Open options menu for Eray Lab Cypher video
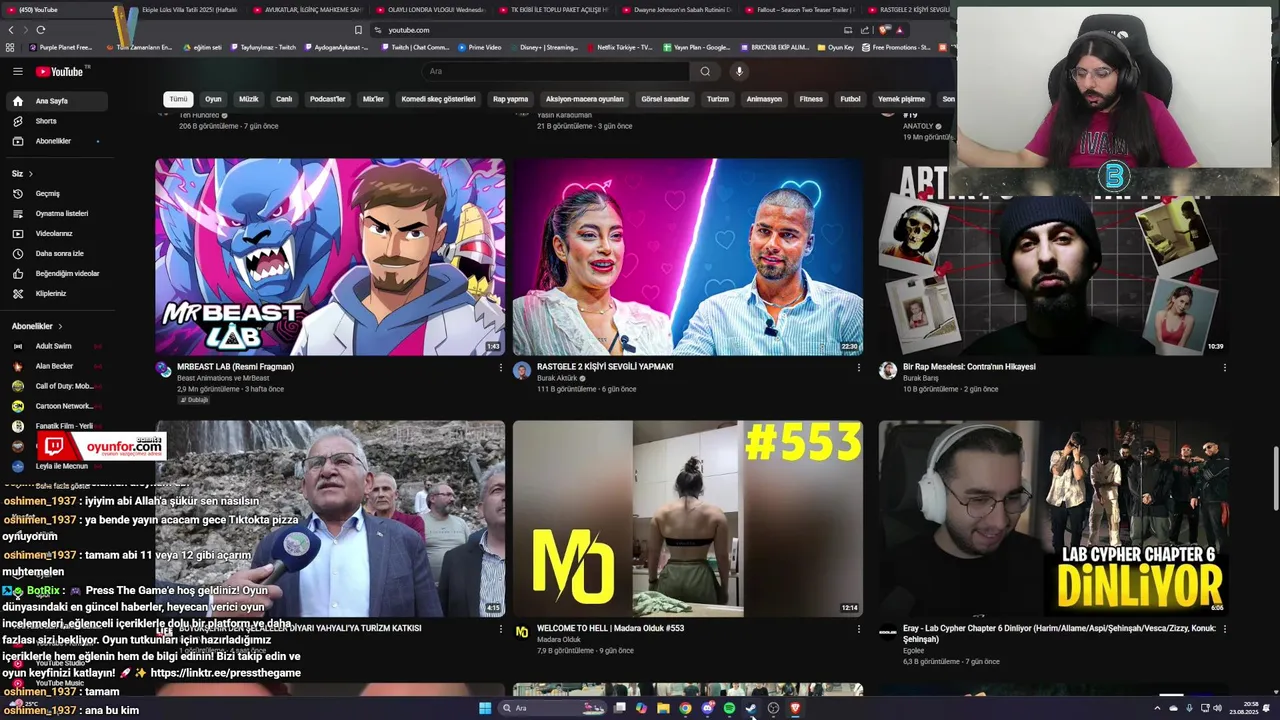Screen dimensions: 1280x720 pyautogui.click(x=1224, y=629)
